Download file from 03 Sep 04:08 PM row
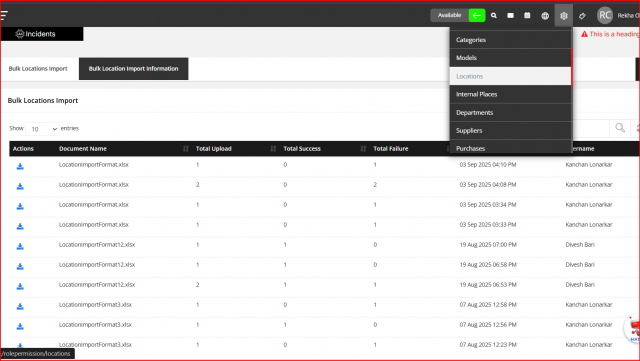 click(20, 186)
